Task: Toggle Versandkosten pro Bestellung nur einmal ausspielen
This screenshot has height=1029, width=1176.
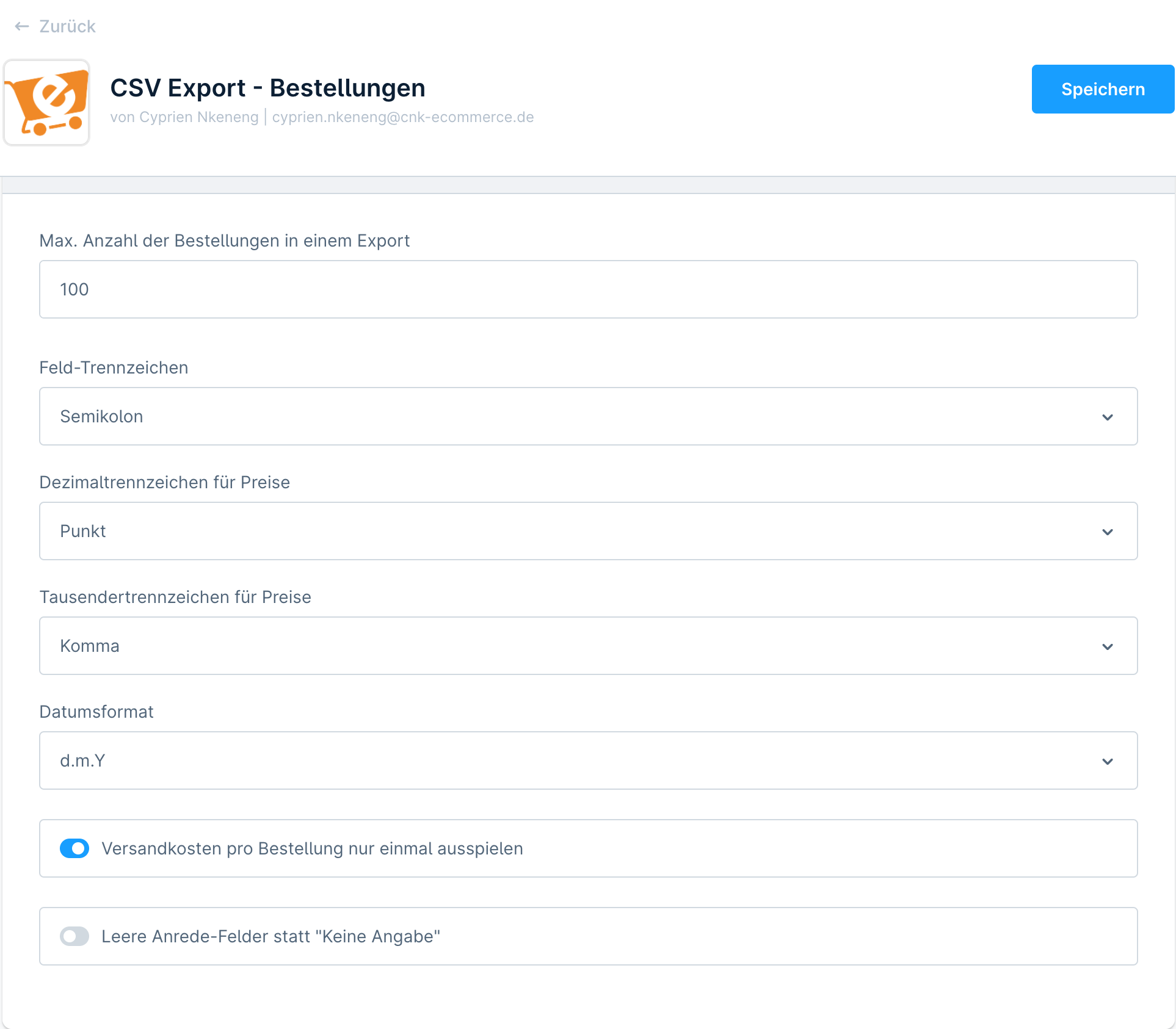Action: click(74, 848)
